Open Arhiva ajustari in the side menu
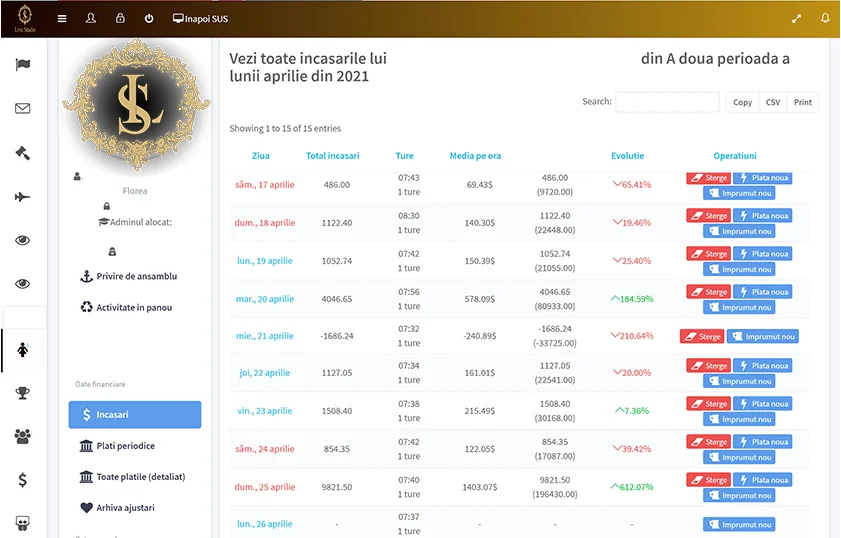This screenshot has height=538, width=841. click(x=125, y=508)
